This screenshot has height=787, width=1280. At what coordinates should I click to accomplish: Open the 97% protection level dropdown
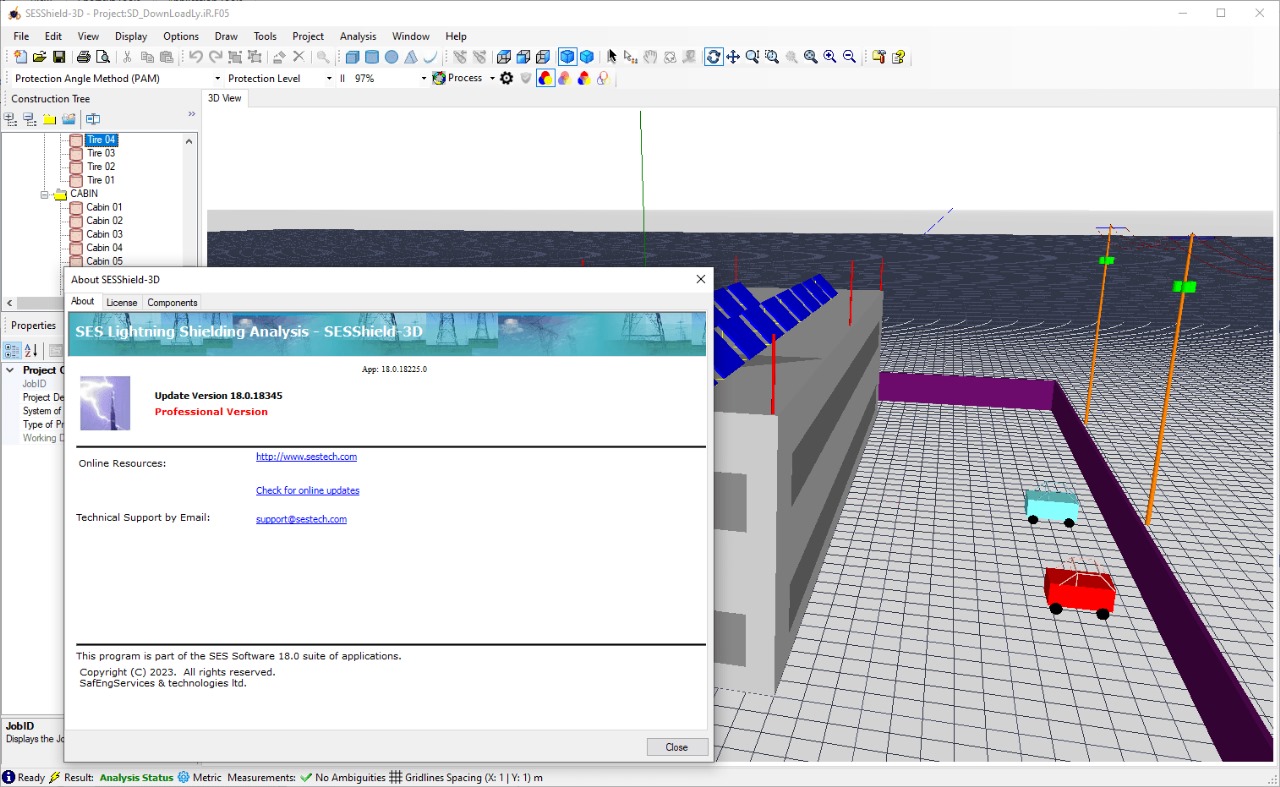[423, 78]
